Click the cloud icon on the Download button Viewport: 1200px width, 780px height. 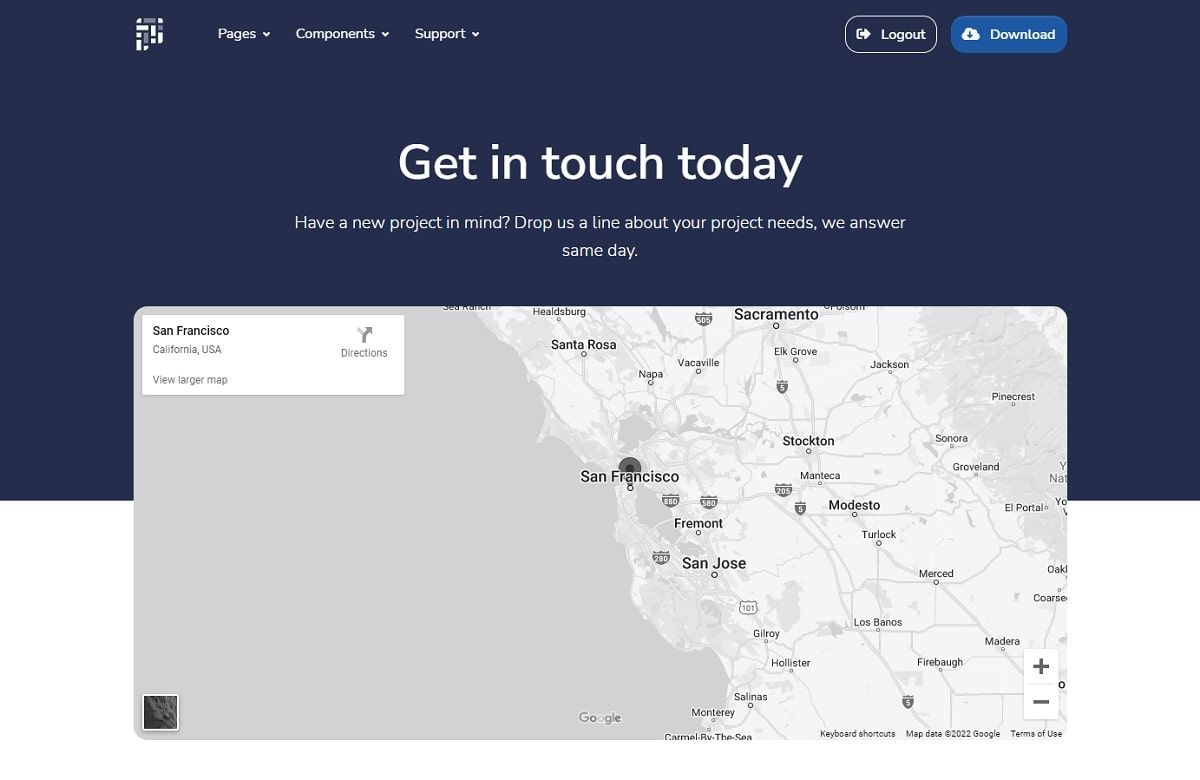click(971, 34)
